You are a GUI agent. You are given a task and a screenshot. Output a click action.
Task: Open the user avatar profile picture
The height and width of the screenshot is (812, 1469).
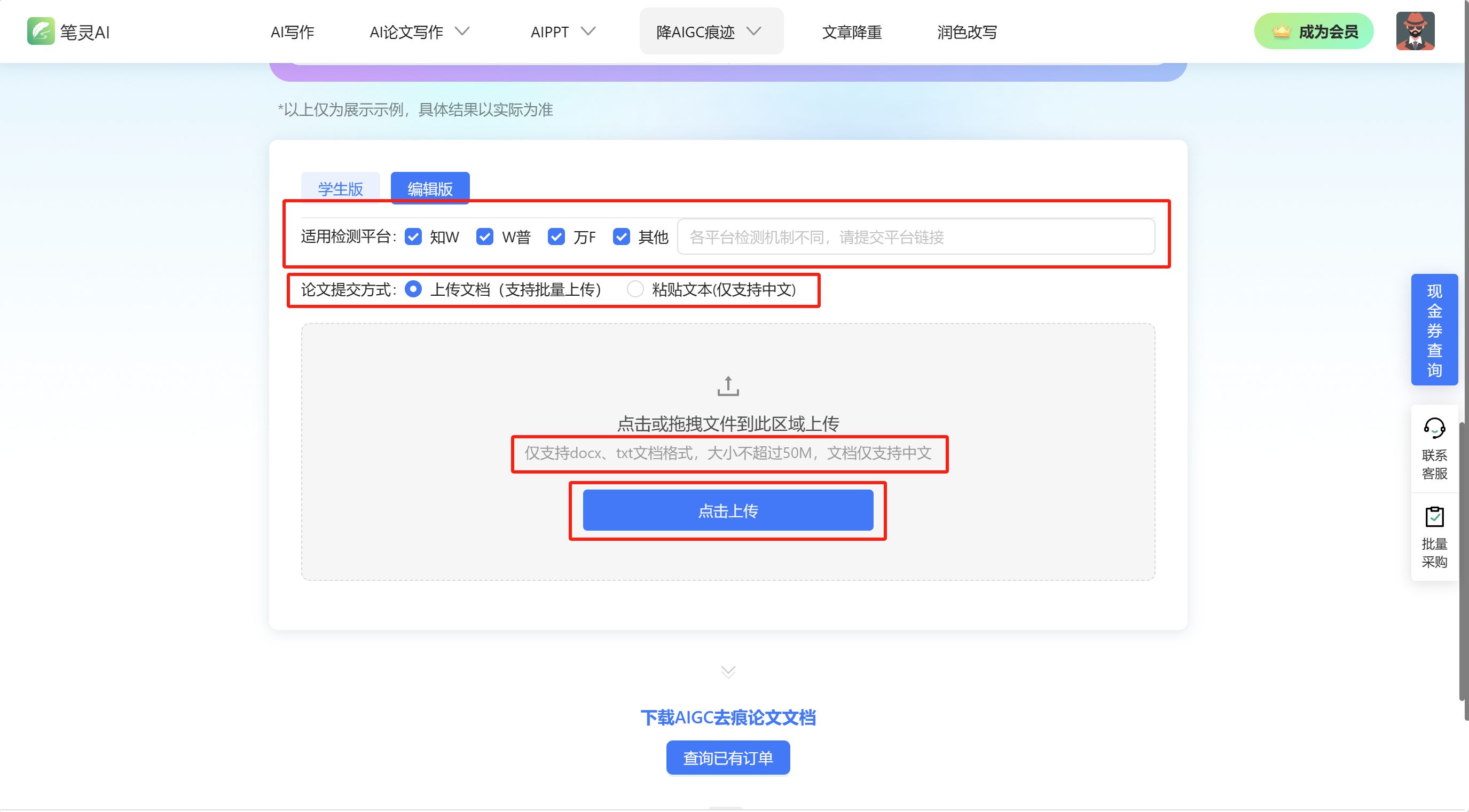tap(1415, 31)
